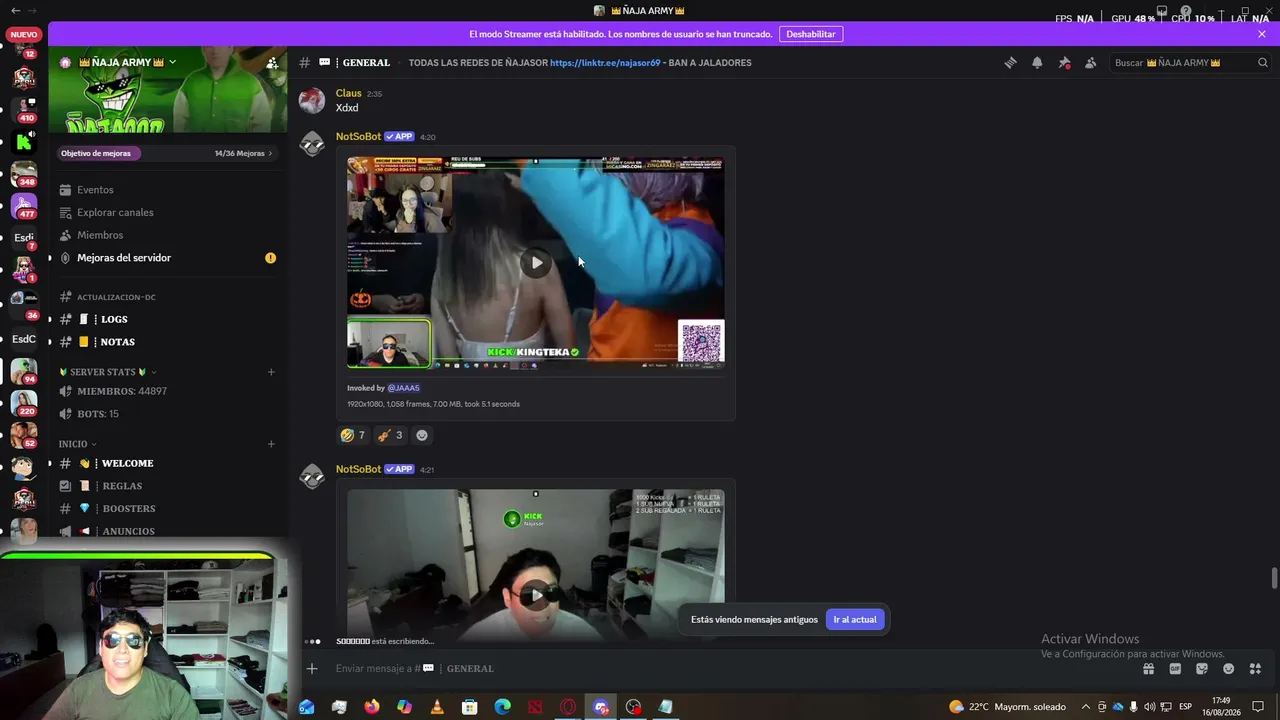1280x720 pixels.
Task: Collapse the SERVER STATS category
Action: 108,372
